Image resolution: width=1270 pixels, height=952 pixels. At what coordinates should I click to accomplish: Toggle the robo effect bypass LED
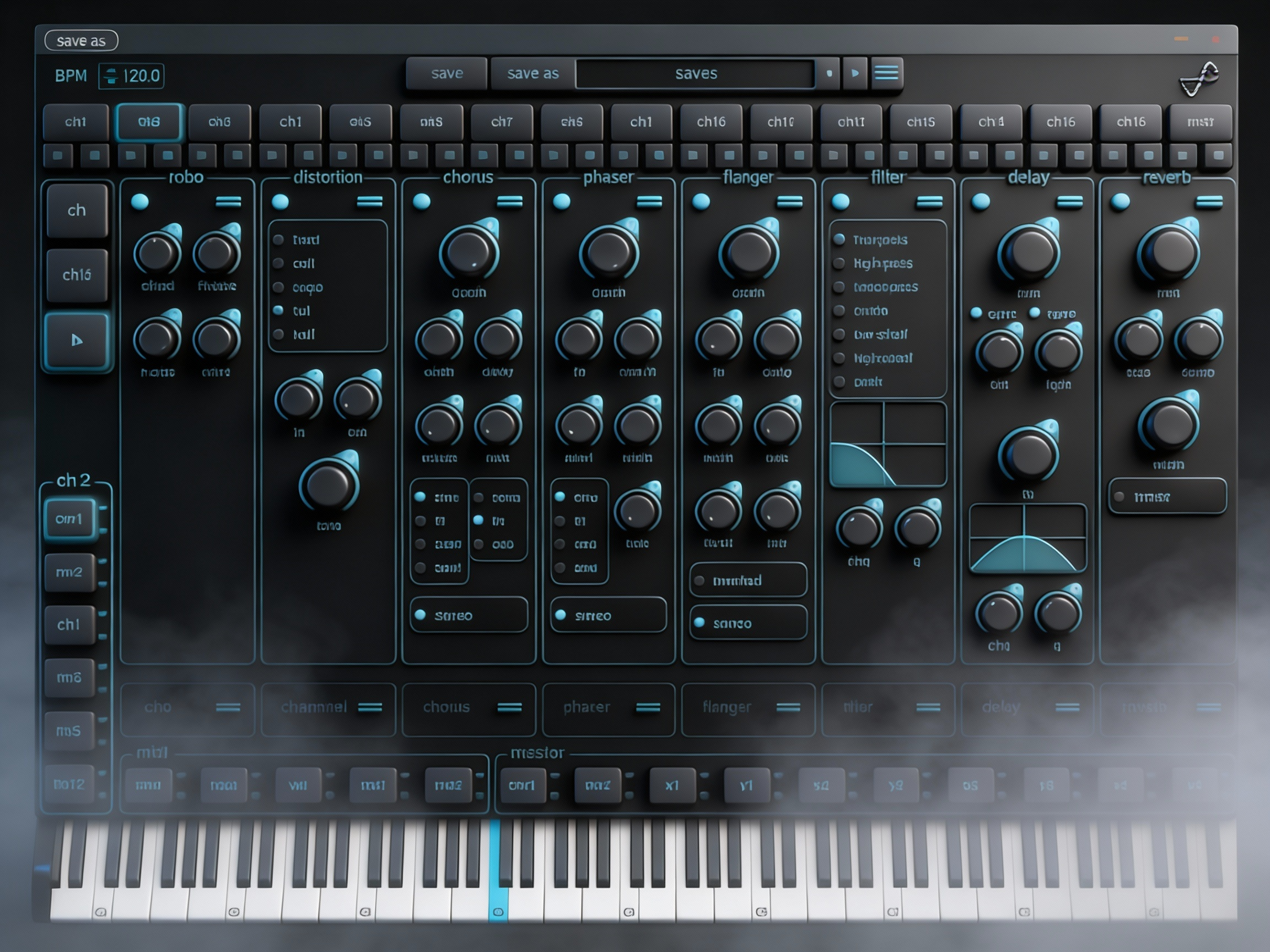click(139, 201)
